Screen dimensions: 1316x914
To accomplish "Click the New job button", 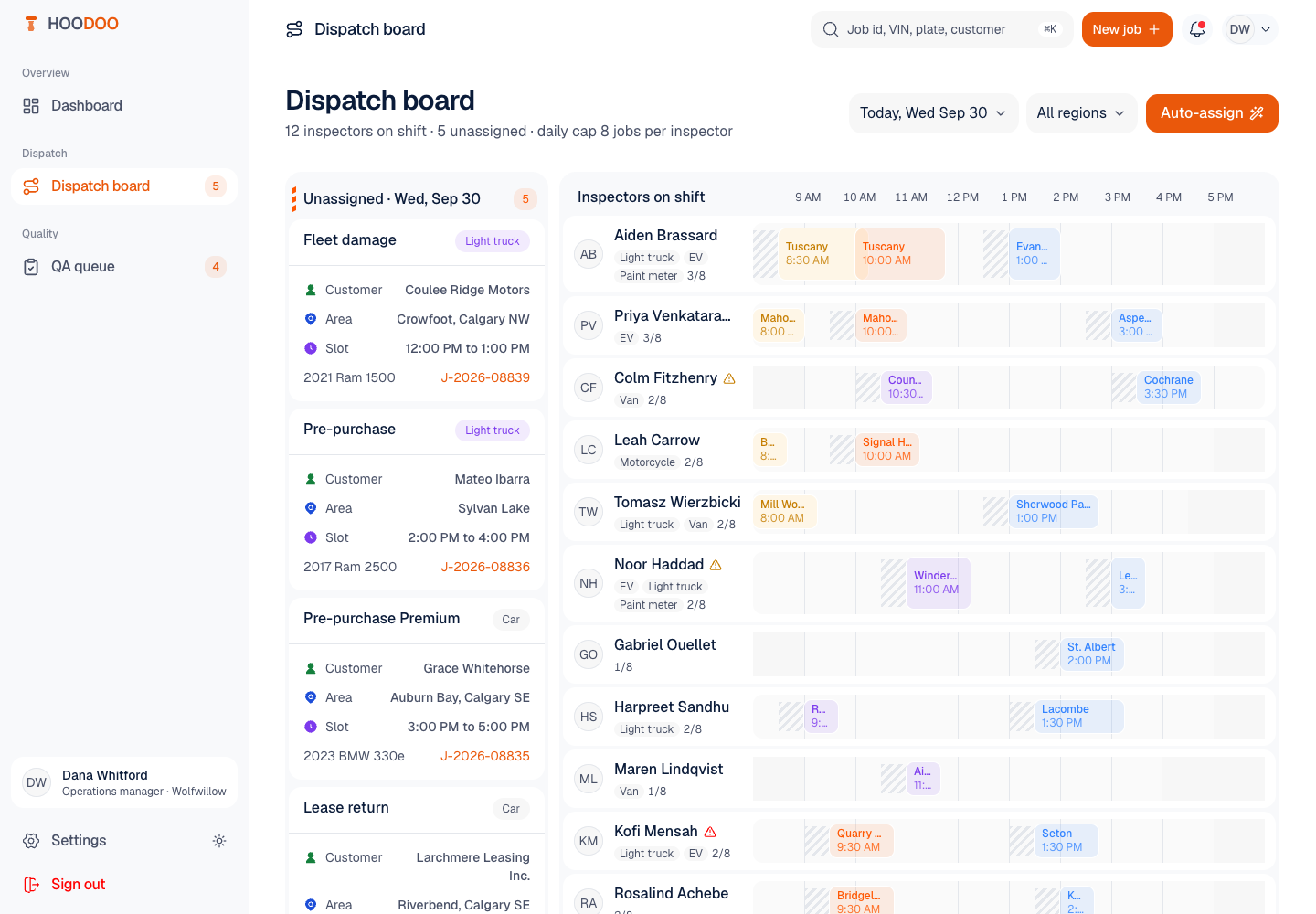I will point(1127,29).
